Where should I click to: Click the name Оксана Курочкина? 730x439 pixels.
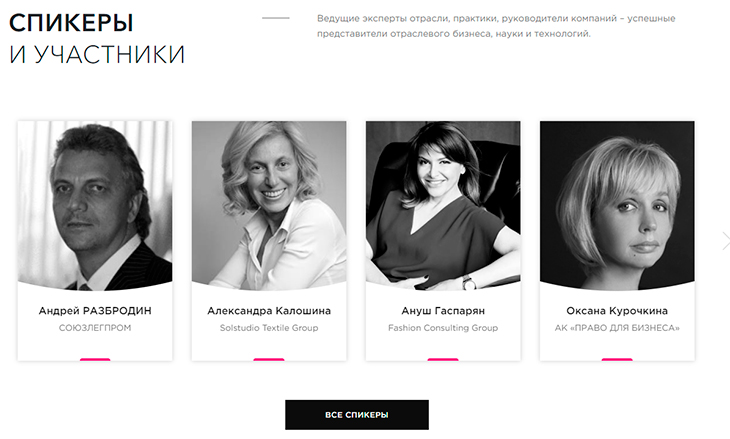pos(617,311)
